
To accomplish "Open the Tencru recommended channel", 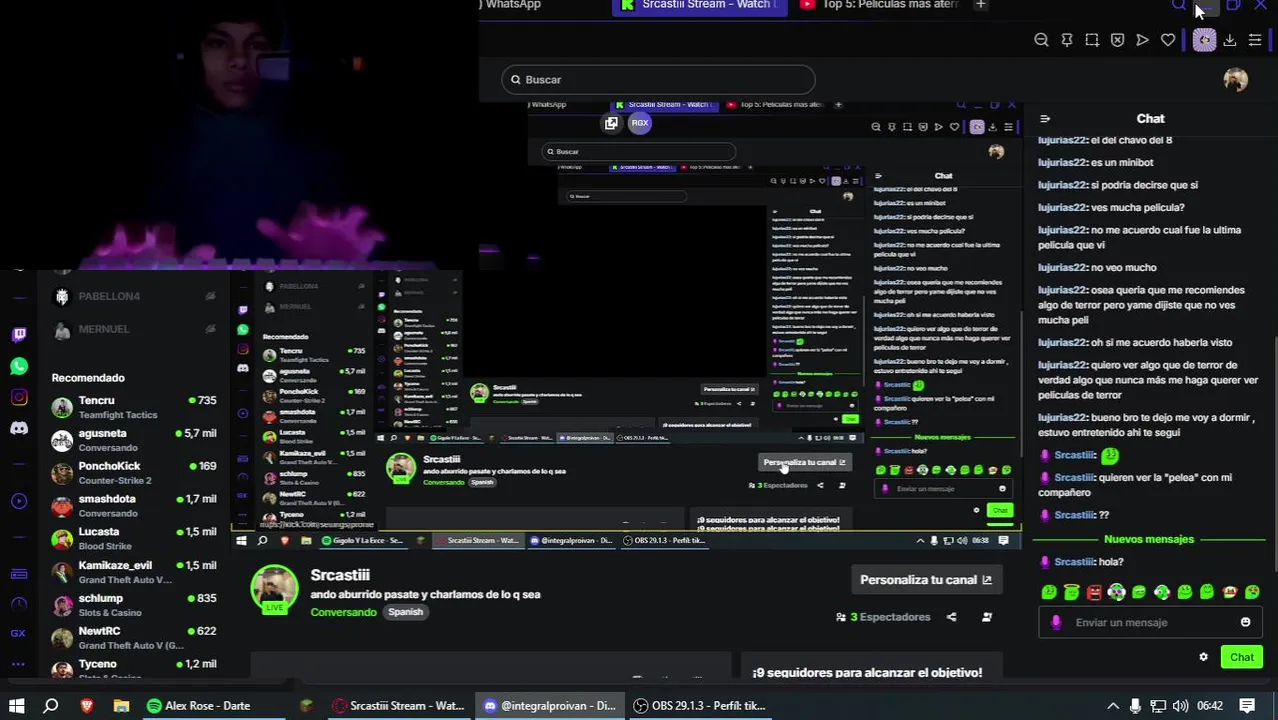I will tap(134, 407).
